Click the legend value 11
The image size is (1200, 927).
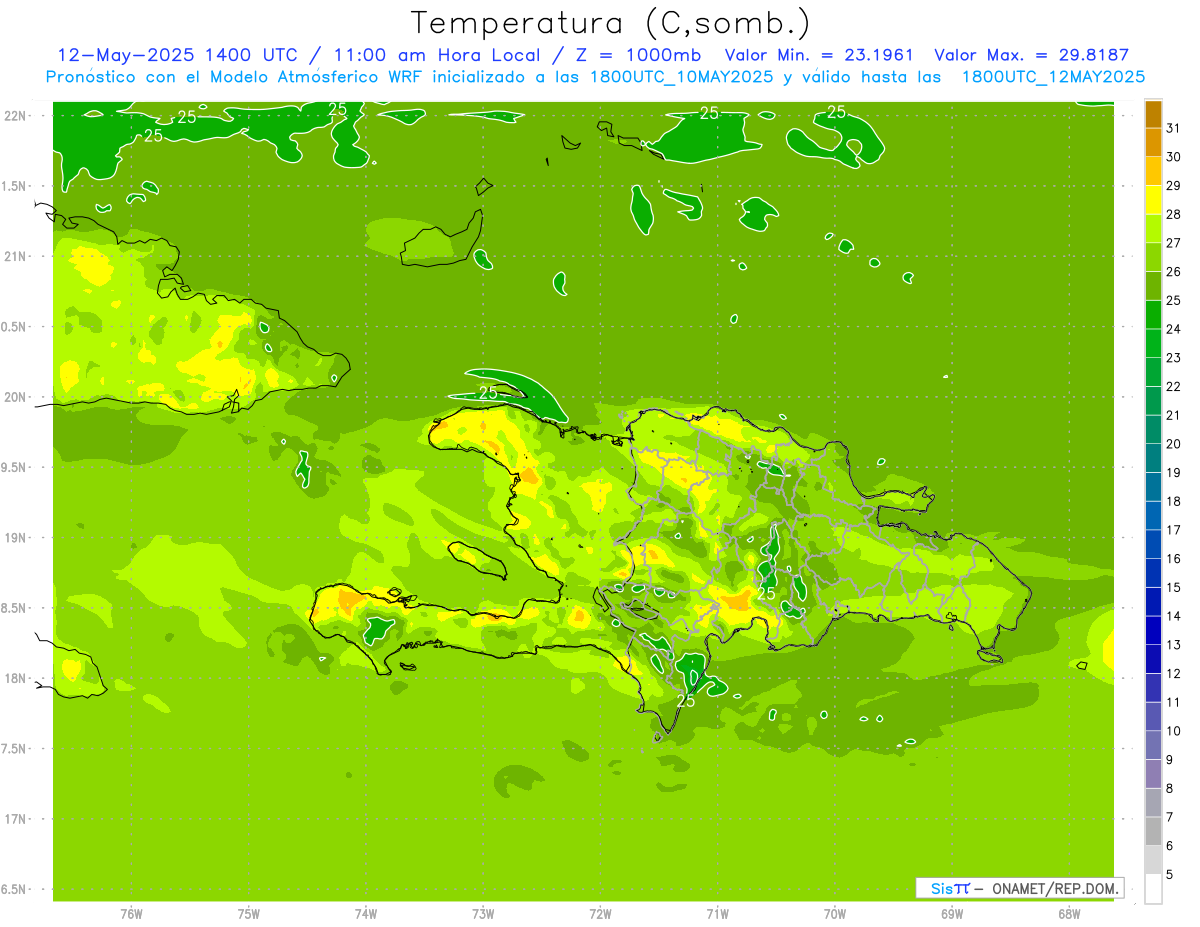[x=1173, y=702]
